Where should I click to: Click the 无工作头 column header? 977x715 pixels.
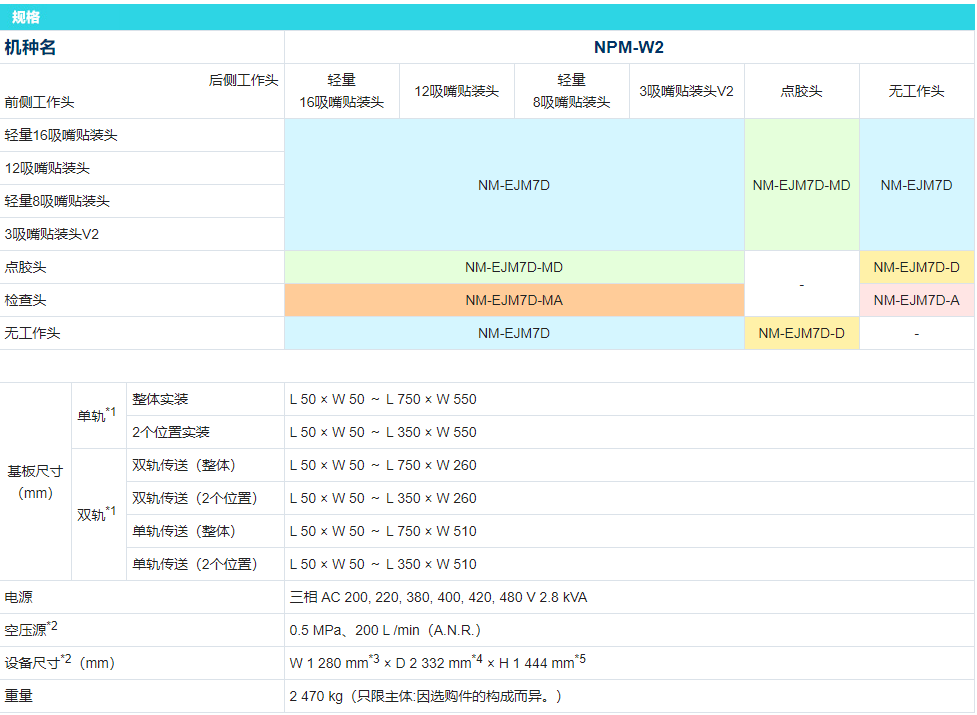click(916, 91)
